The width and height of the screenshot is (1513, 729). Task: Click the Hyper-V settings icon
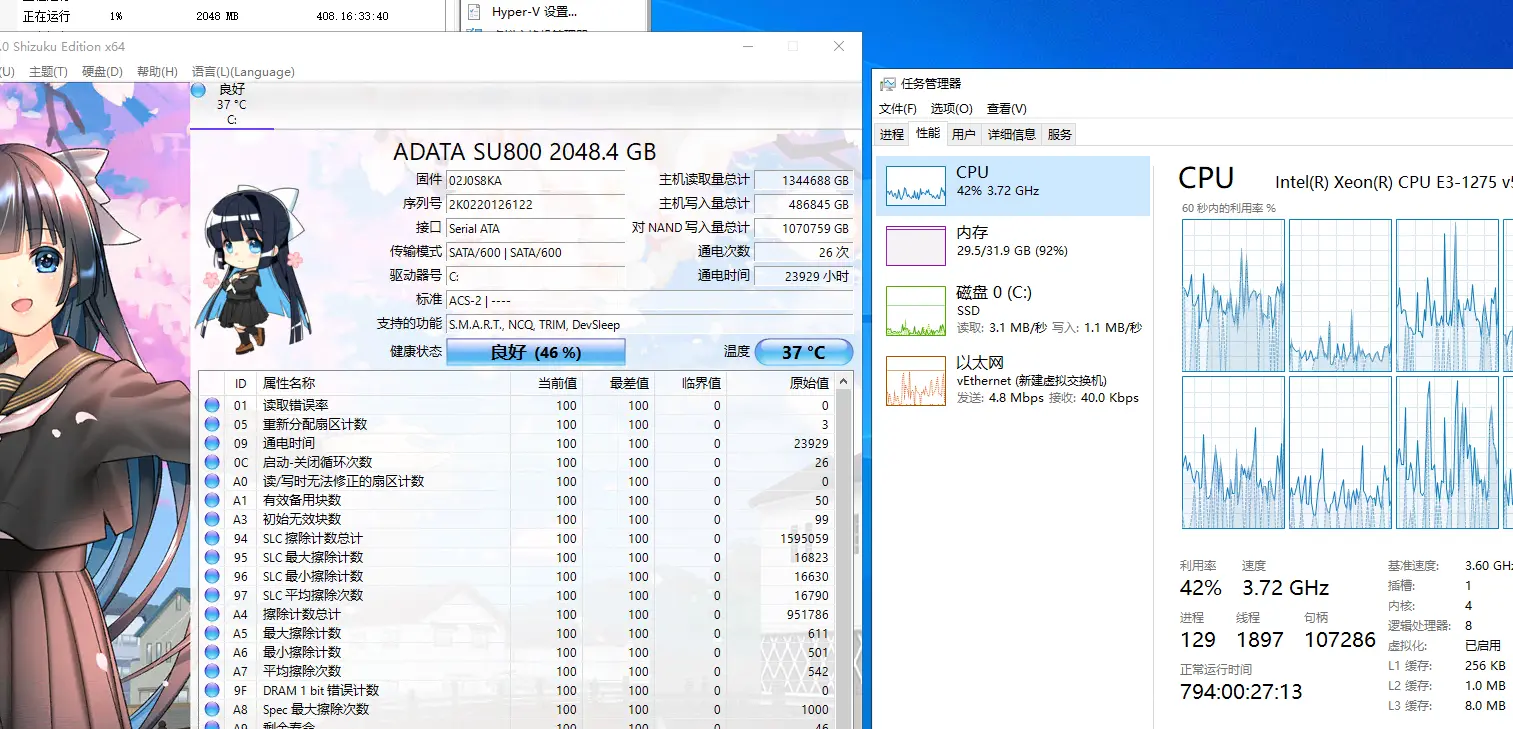pos(474,12)
